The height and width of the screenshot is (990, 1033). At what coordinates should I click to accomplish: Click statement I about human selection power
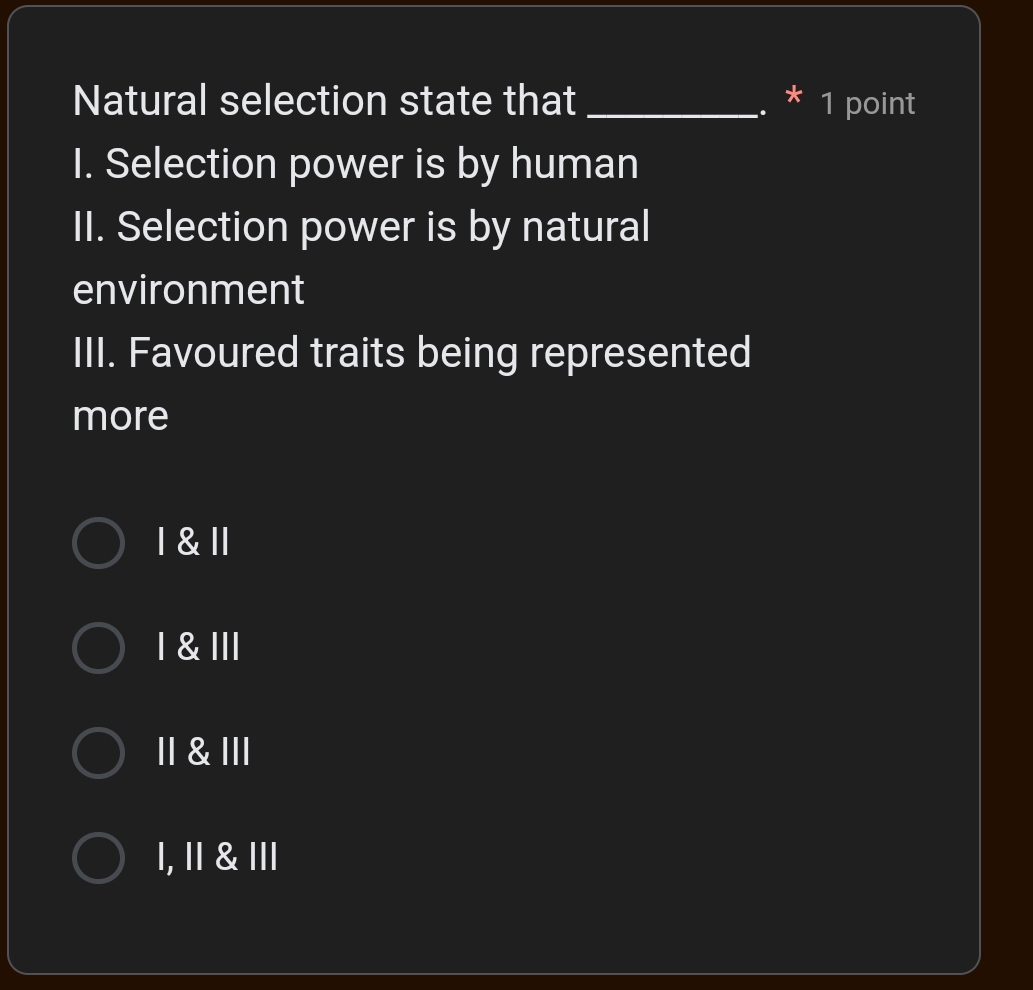pyautogui.click(x=355, y=163)
